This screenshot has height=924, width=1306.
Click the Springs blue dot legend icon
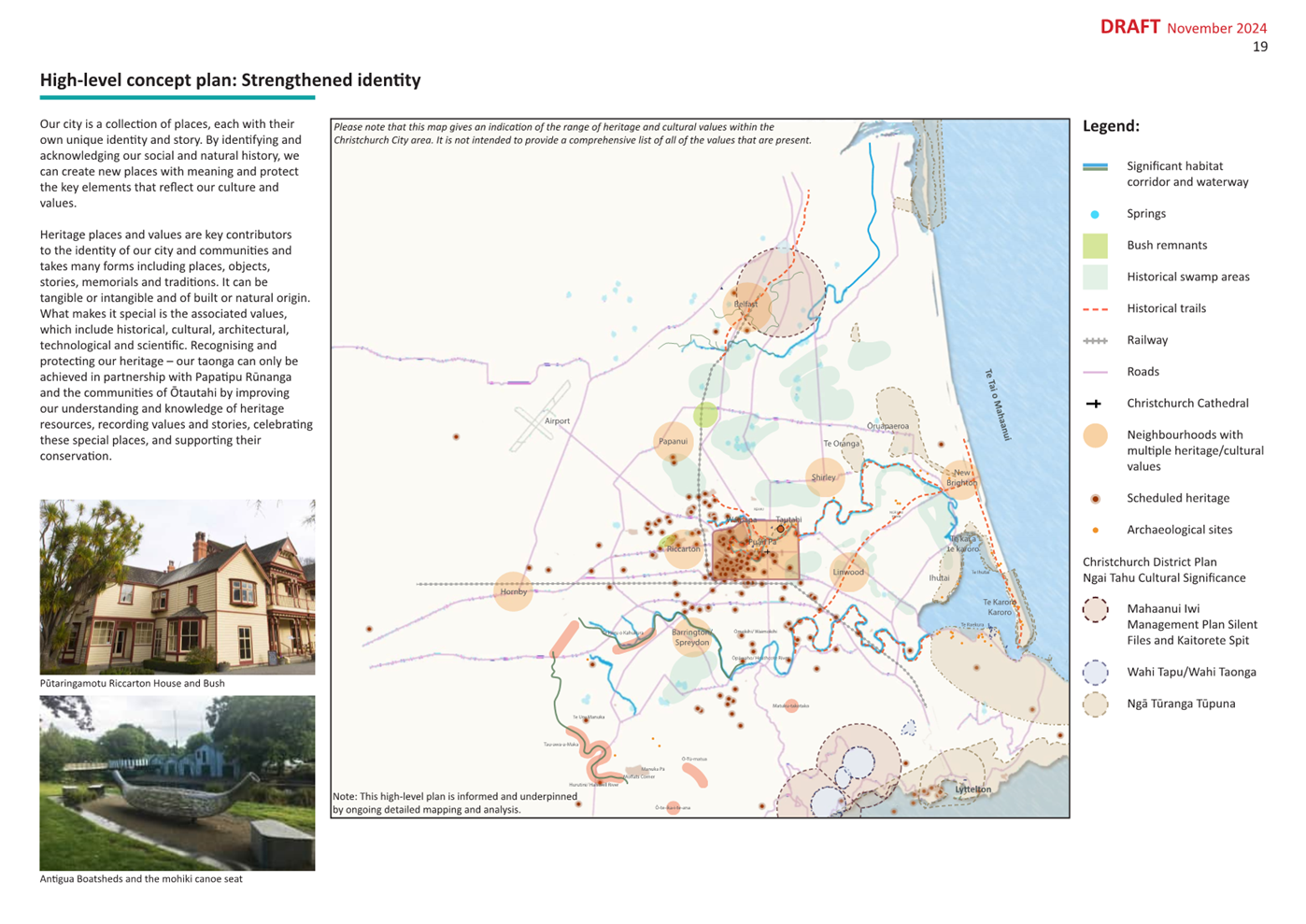[x=1095, y=214]
